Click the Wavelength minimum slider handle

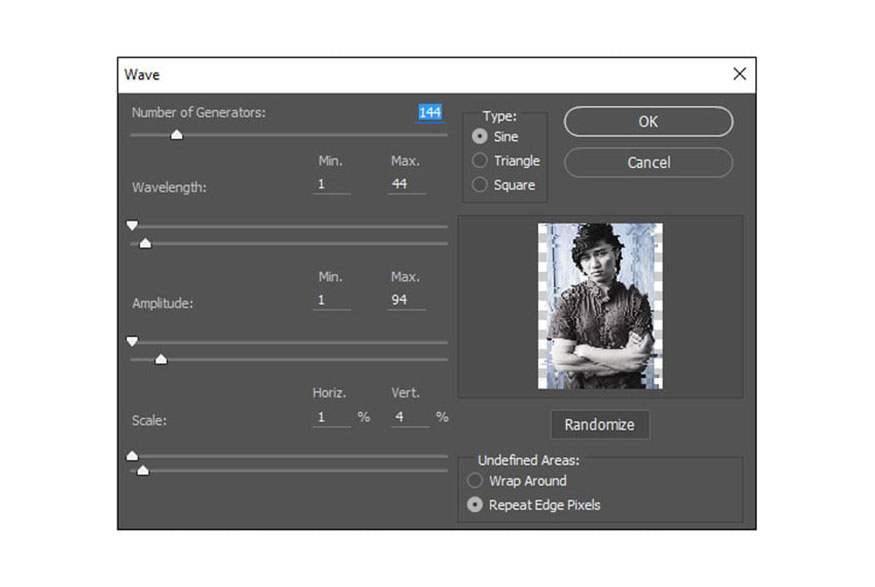132,225
